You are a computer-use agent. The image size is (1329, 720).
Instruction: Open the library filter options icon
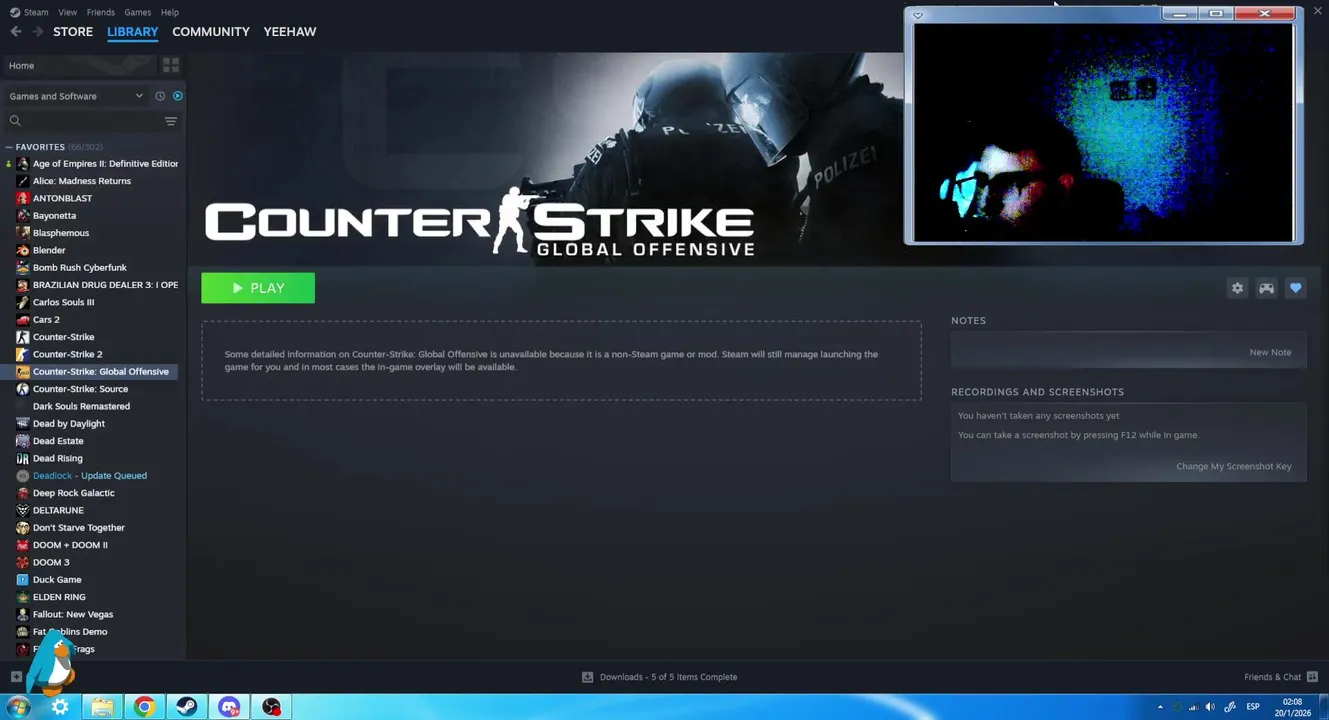(171, 121)
